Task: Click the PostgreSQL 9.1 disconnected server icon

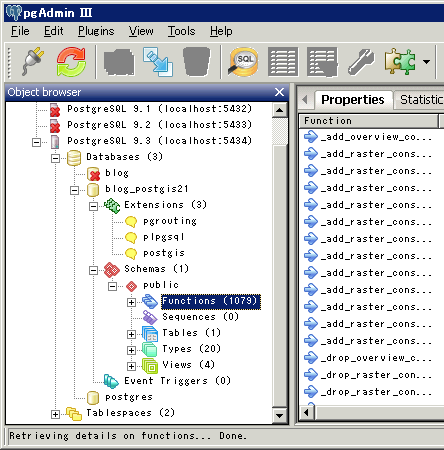Action: tap(55, 110)
